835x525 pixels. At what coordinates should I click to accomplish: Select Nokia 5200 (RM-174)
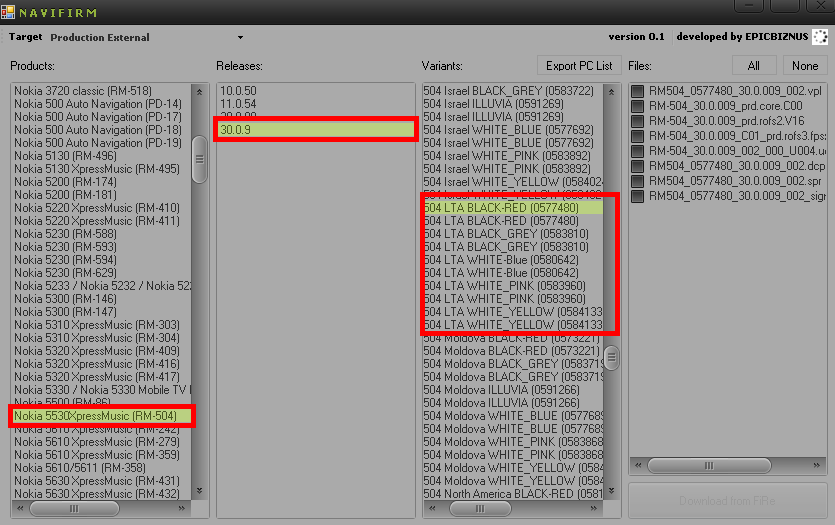click(65, 182)
